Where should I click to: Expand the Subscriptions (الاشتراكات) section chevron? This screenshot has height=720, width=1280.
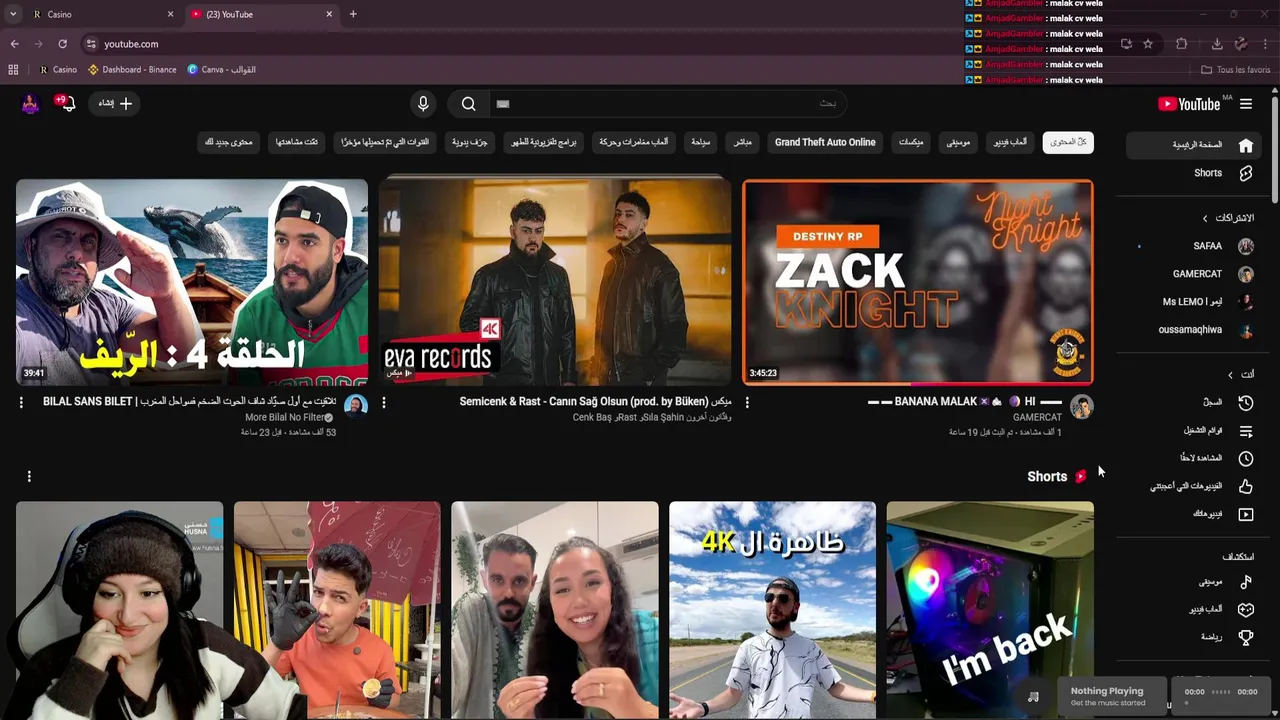click(1205, 218)
